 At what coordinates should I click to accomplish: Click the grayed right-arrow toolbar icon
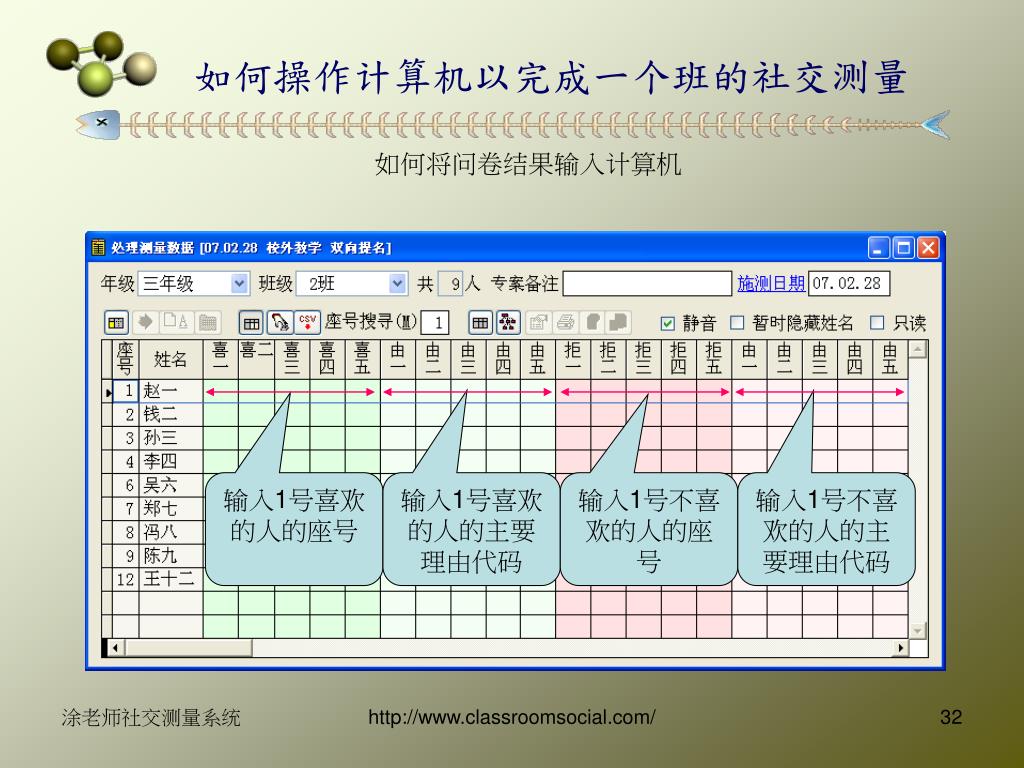click(145, 322)
